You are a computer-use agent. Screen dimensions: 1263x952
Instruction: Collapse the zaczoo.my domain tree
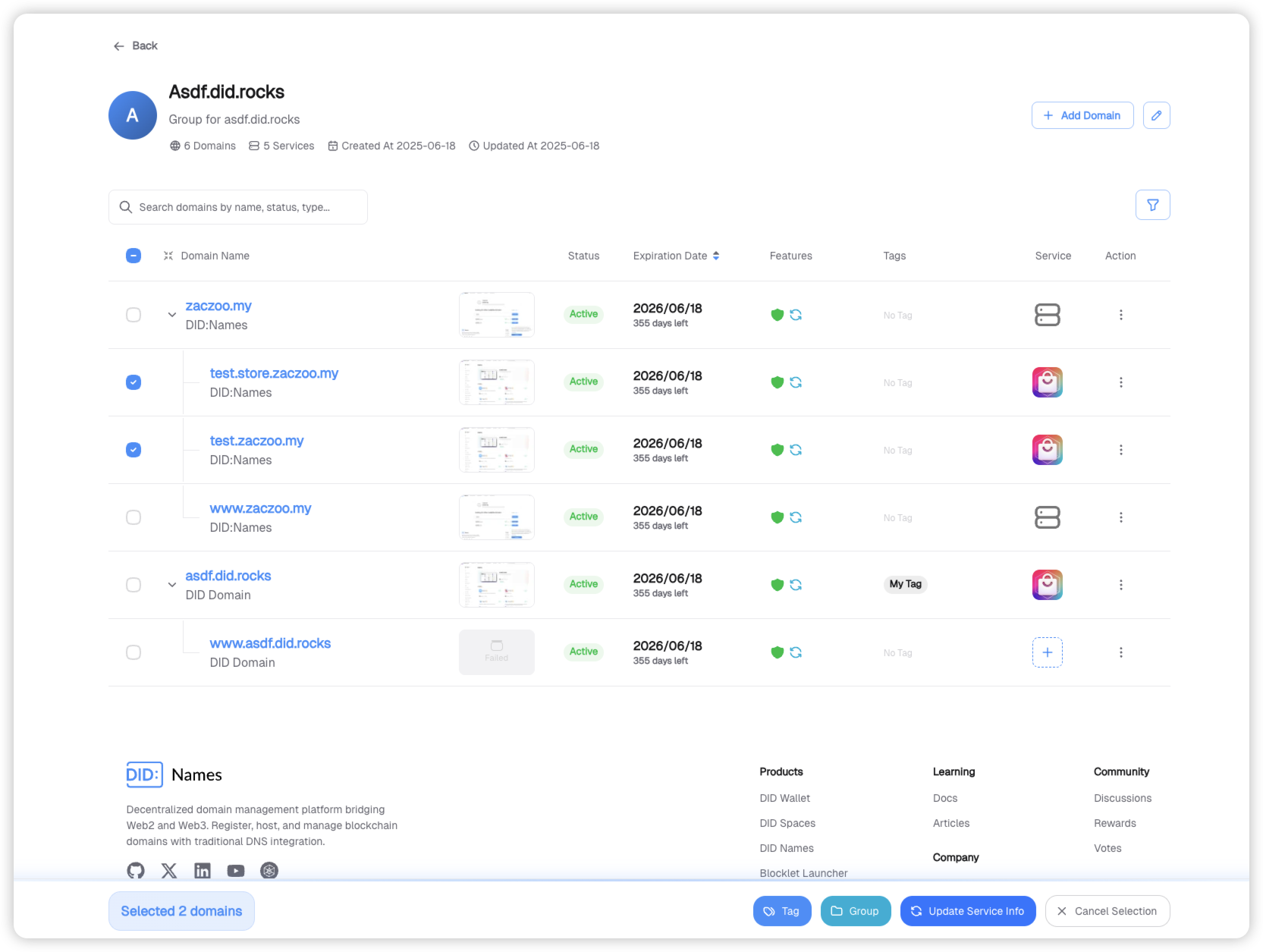pos(172,315)
